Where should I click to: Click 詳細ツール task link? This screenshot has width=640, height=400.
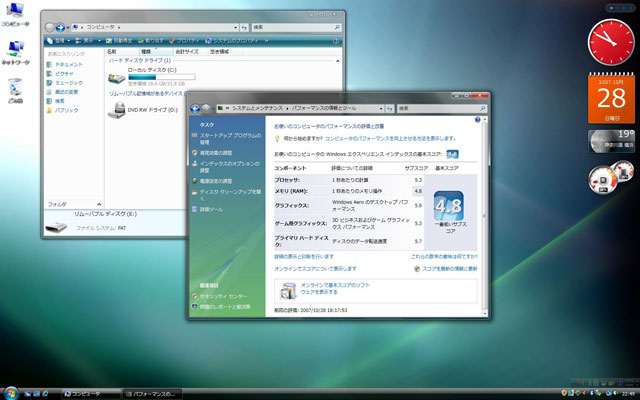click(x=211, y=209)
